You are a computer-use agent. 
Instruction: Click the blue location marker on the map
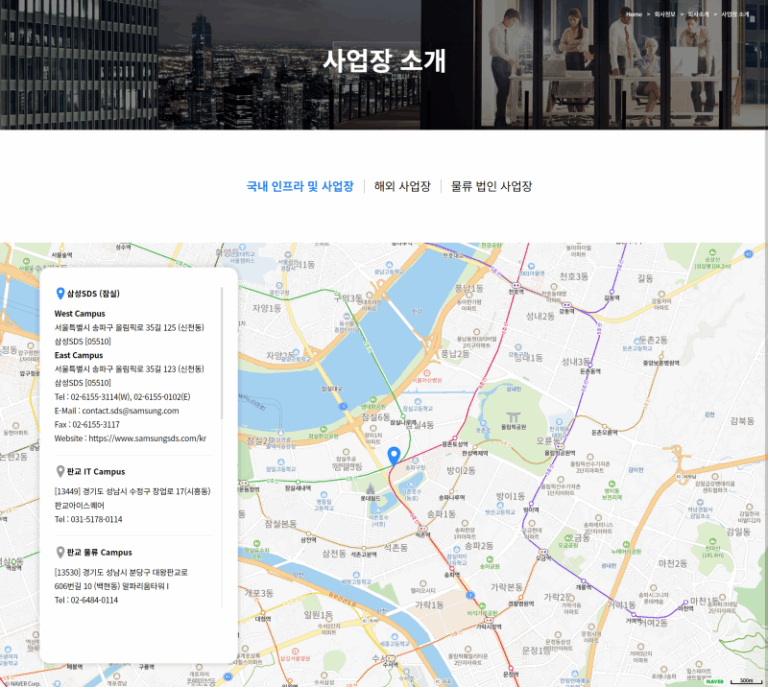tap(394, 455)
